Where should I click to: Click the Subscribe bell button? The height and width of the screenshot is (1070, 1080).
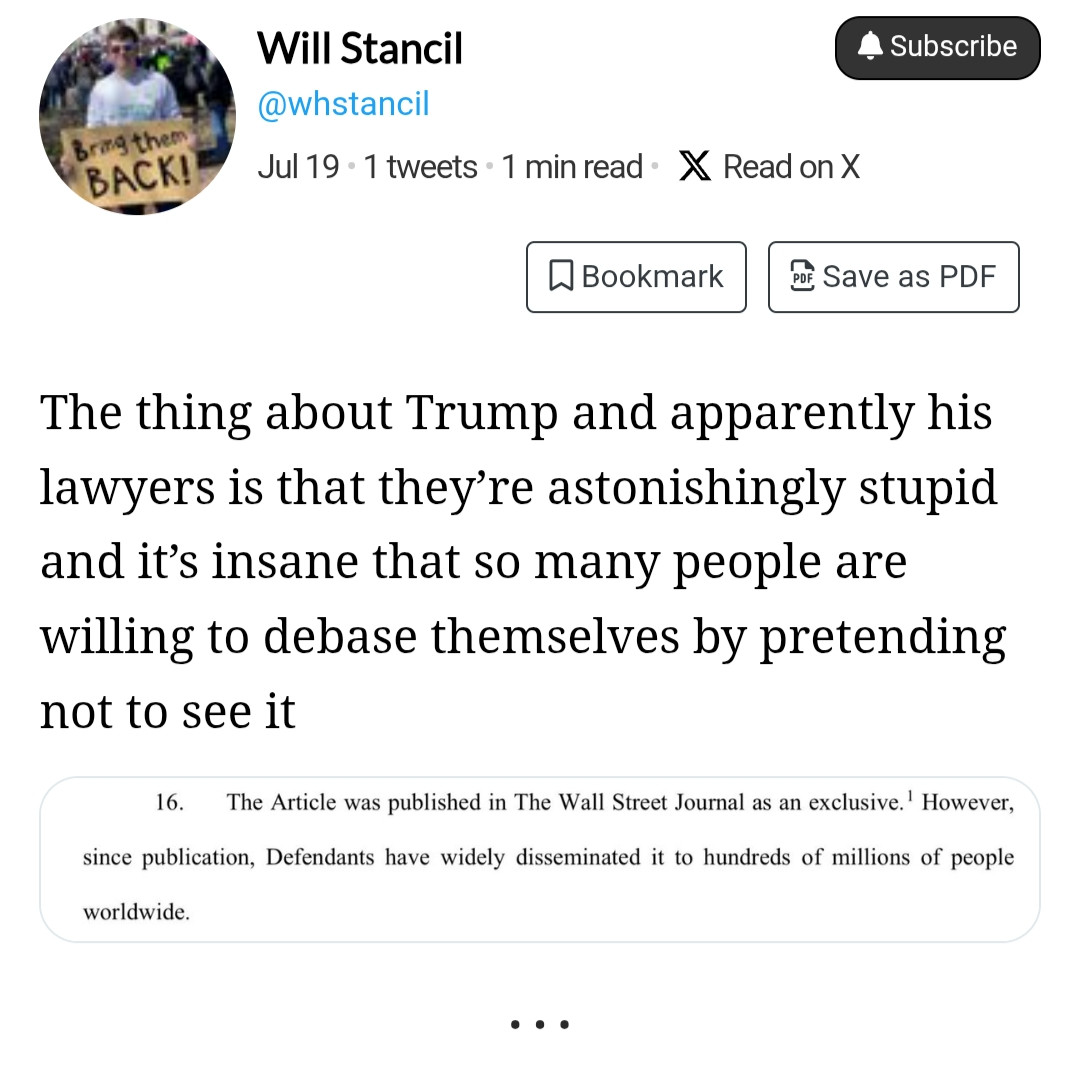[937, 48]
